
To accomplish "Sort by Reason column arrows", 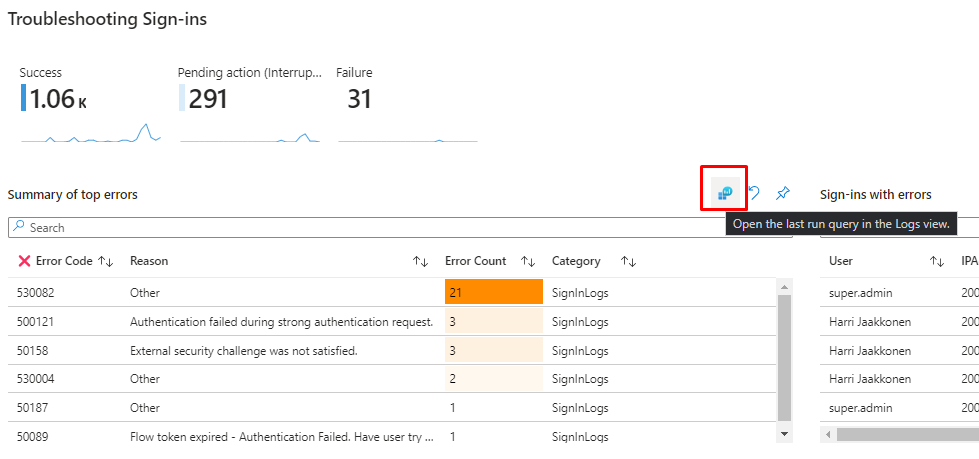I will point(420,261).
